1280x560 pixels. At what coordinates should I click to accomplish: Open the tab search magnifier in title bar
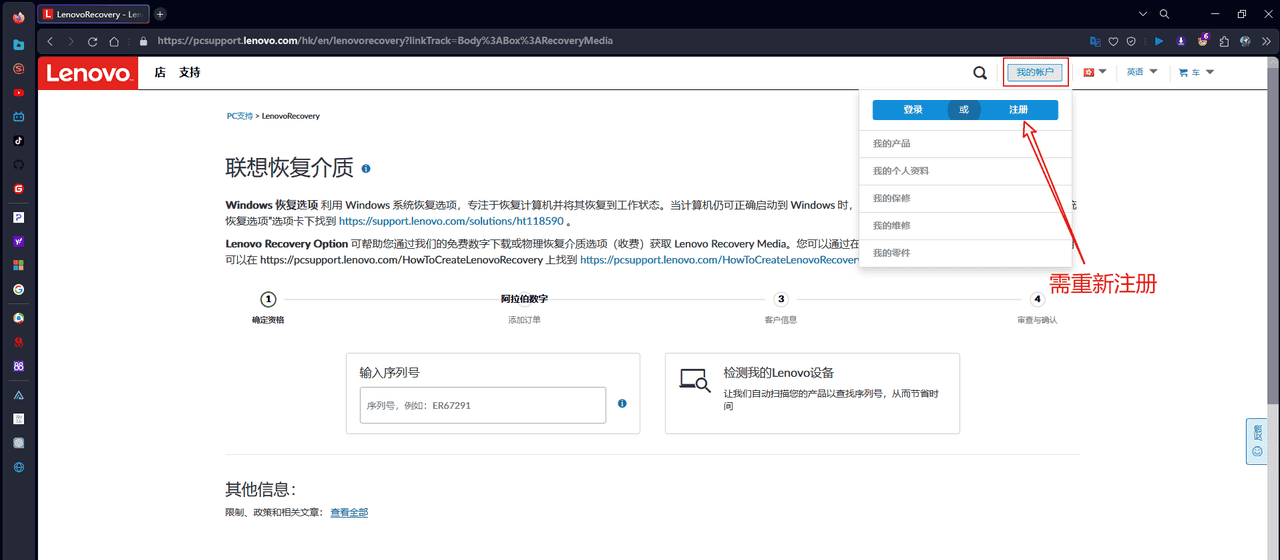[1164, 14]
